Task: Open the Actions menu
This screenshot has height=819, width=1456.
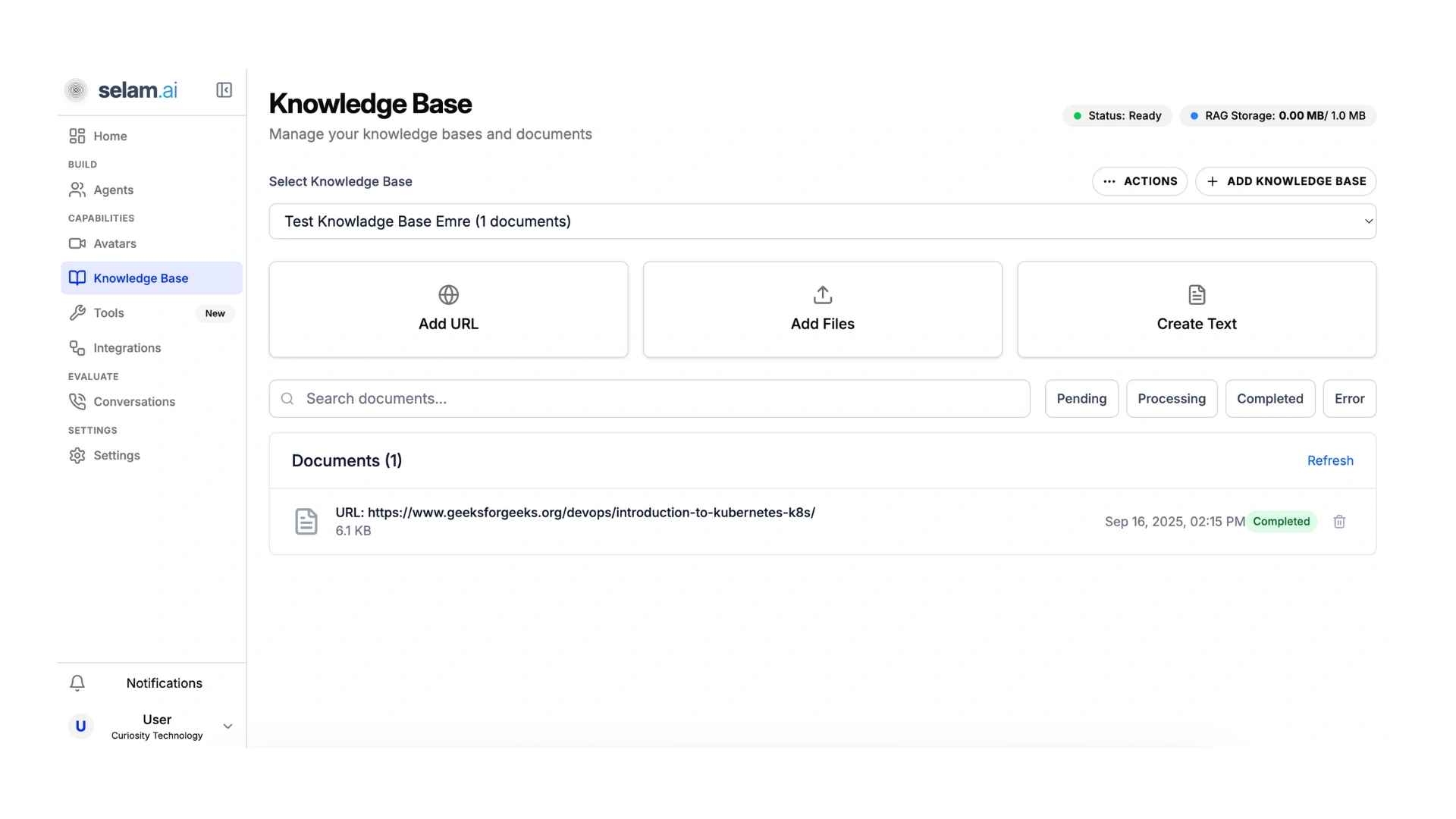Action: 1141,181
